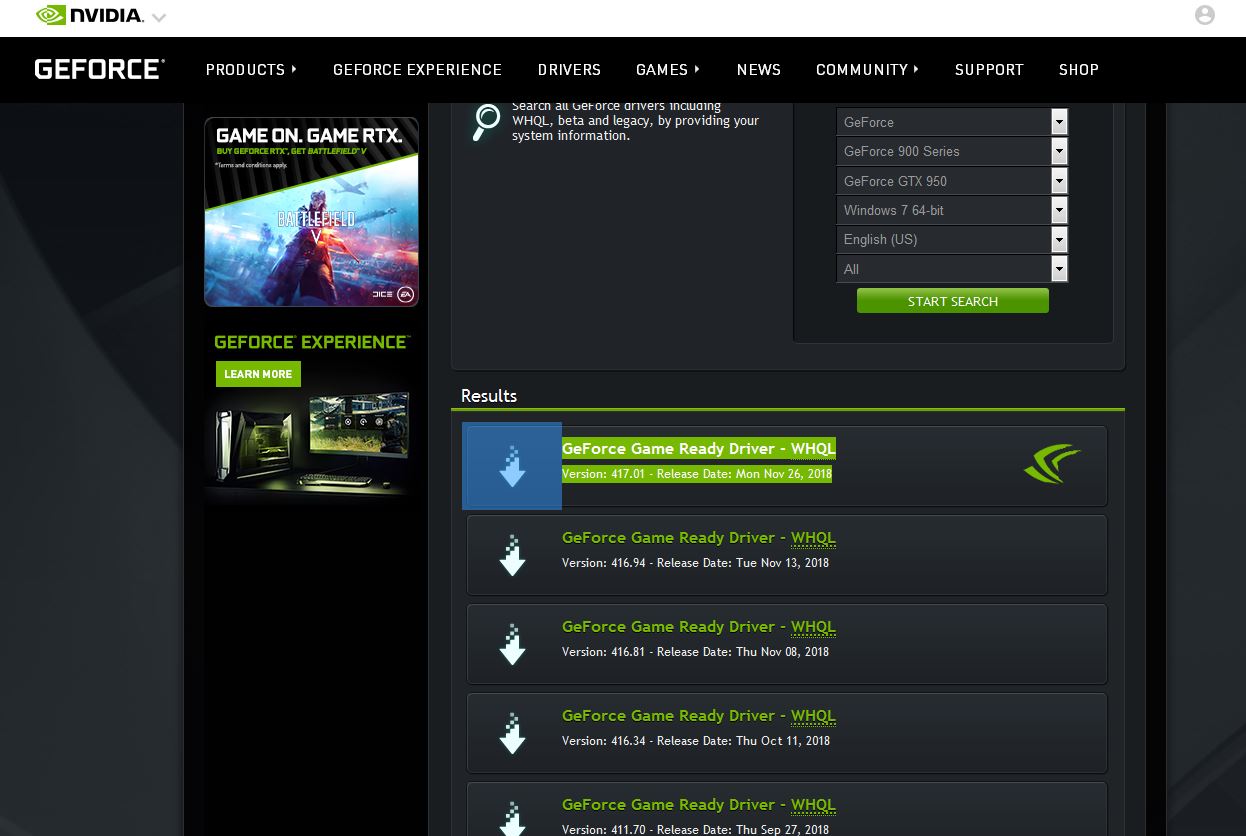Open the user account icon
Screen dimensions: 1246x836
click(x=1205, y=15)
